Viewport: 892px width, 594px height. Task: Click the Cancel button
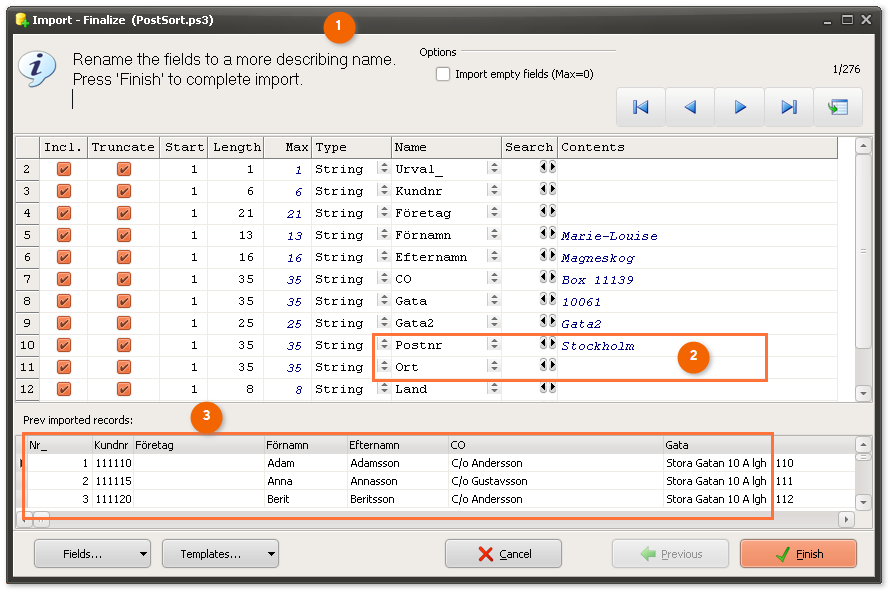[x=503, y=554]
